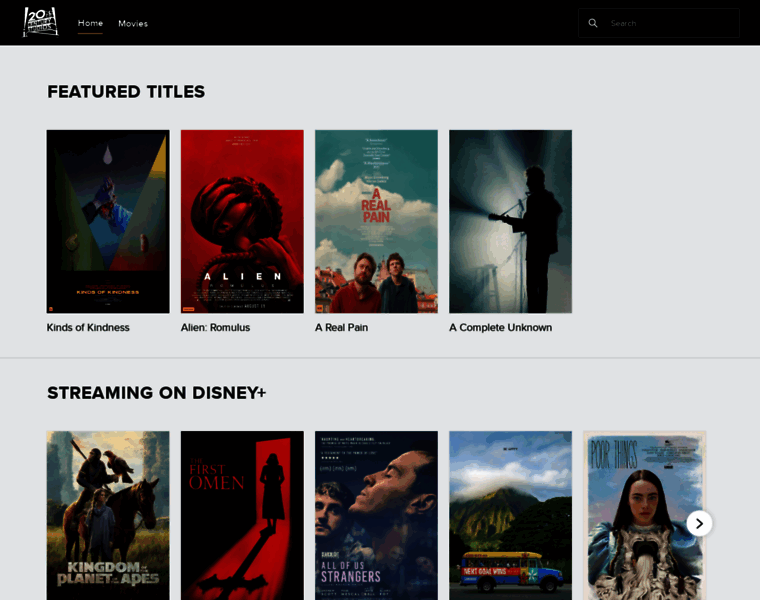
Task: Open The First Omen poster
Action: [x=242, y=516]
